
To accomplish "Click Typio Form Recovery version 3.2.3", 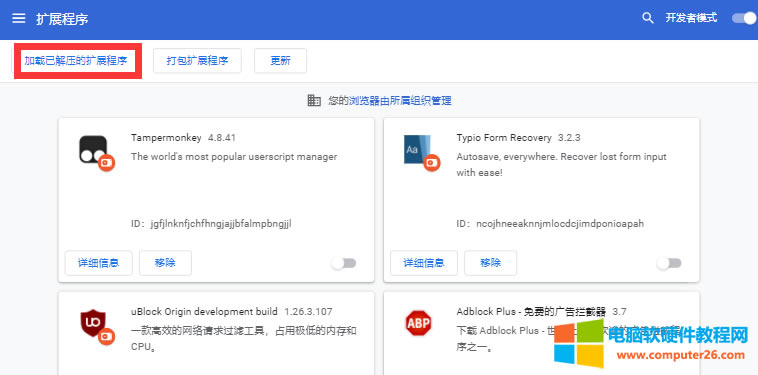I will coord(569,138).
